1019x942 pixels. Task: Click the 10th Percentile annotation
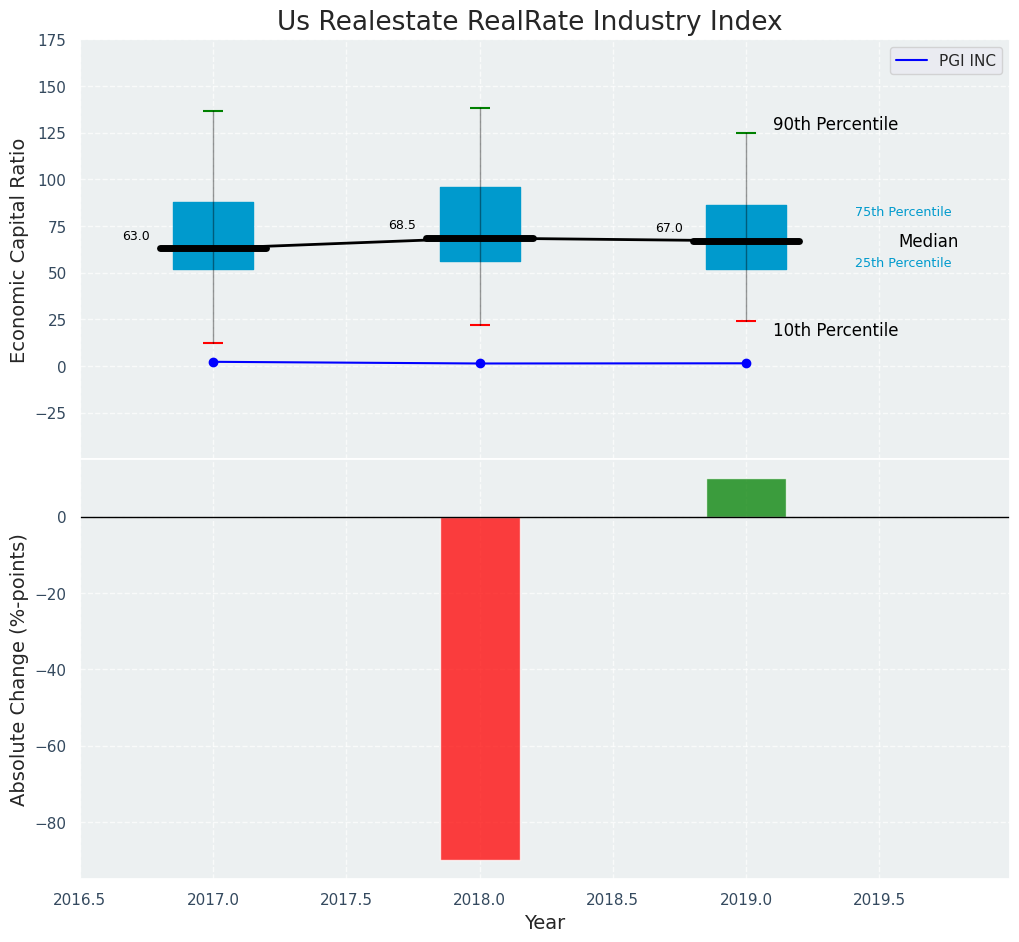pos(835,330)
